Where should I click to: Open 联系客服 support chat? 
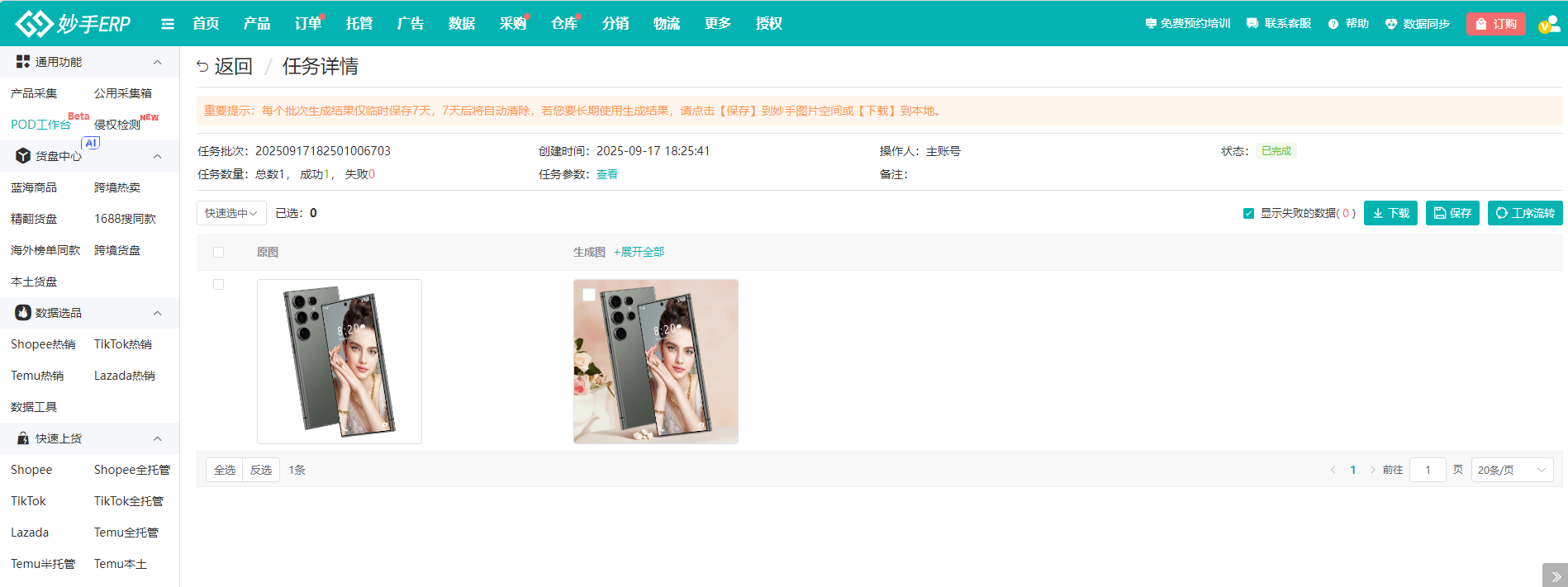pos(1279,24)
